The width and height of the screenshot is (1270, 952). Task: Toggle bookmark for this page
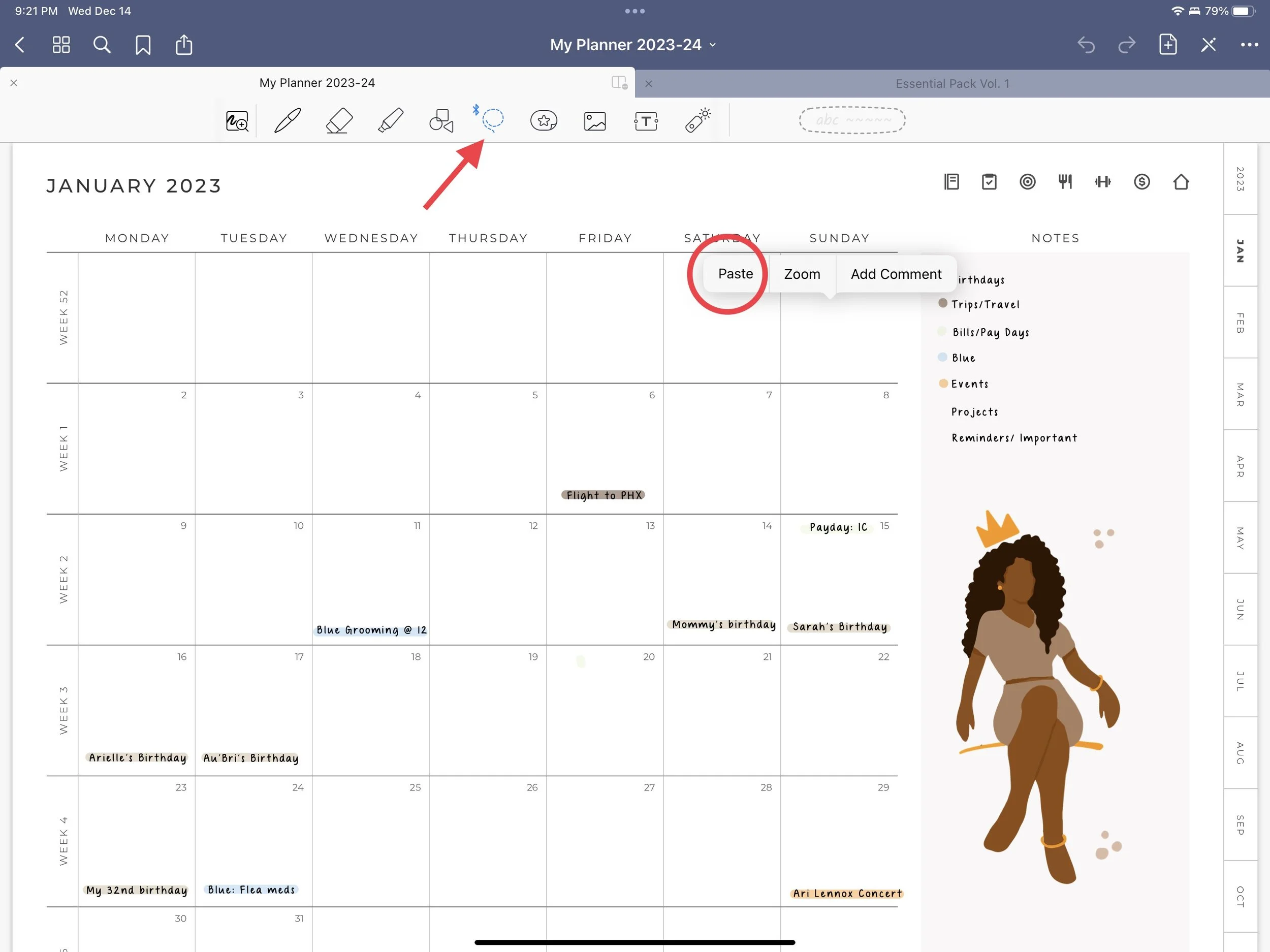pos(143,45)
